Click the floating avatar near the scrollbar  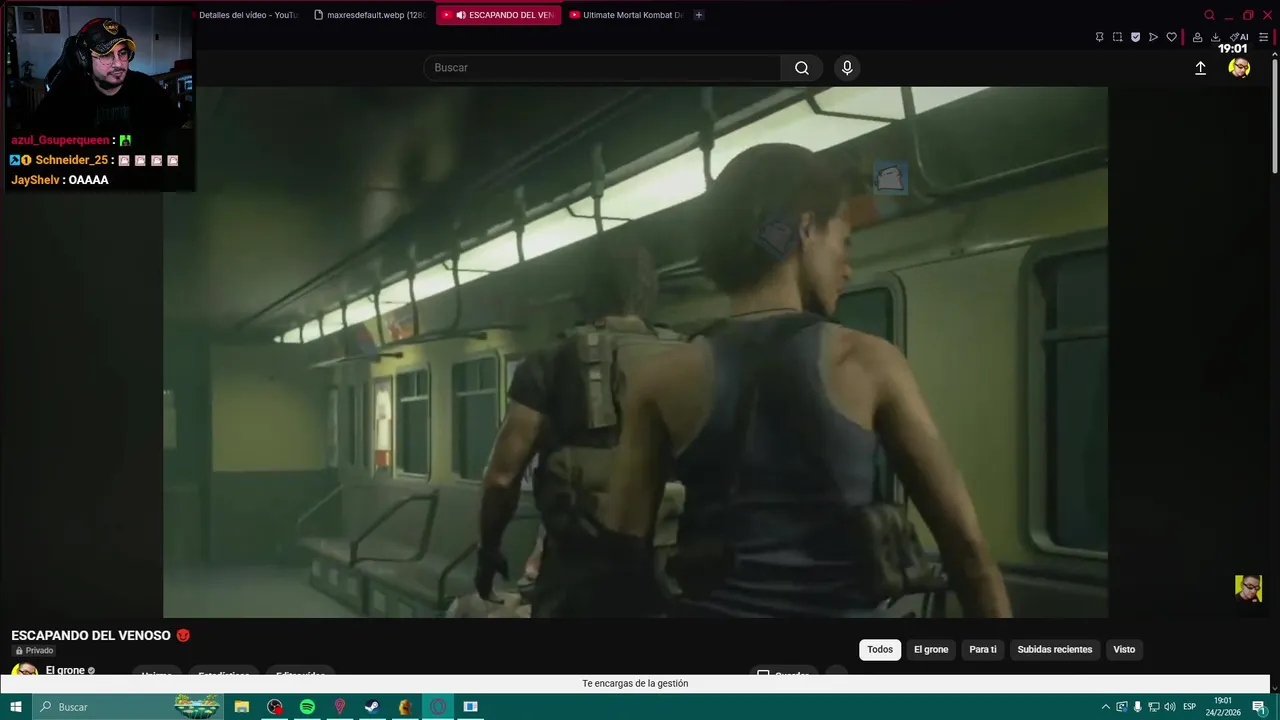click(x=1248, y=588)
